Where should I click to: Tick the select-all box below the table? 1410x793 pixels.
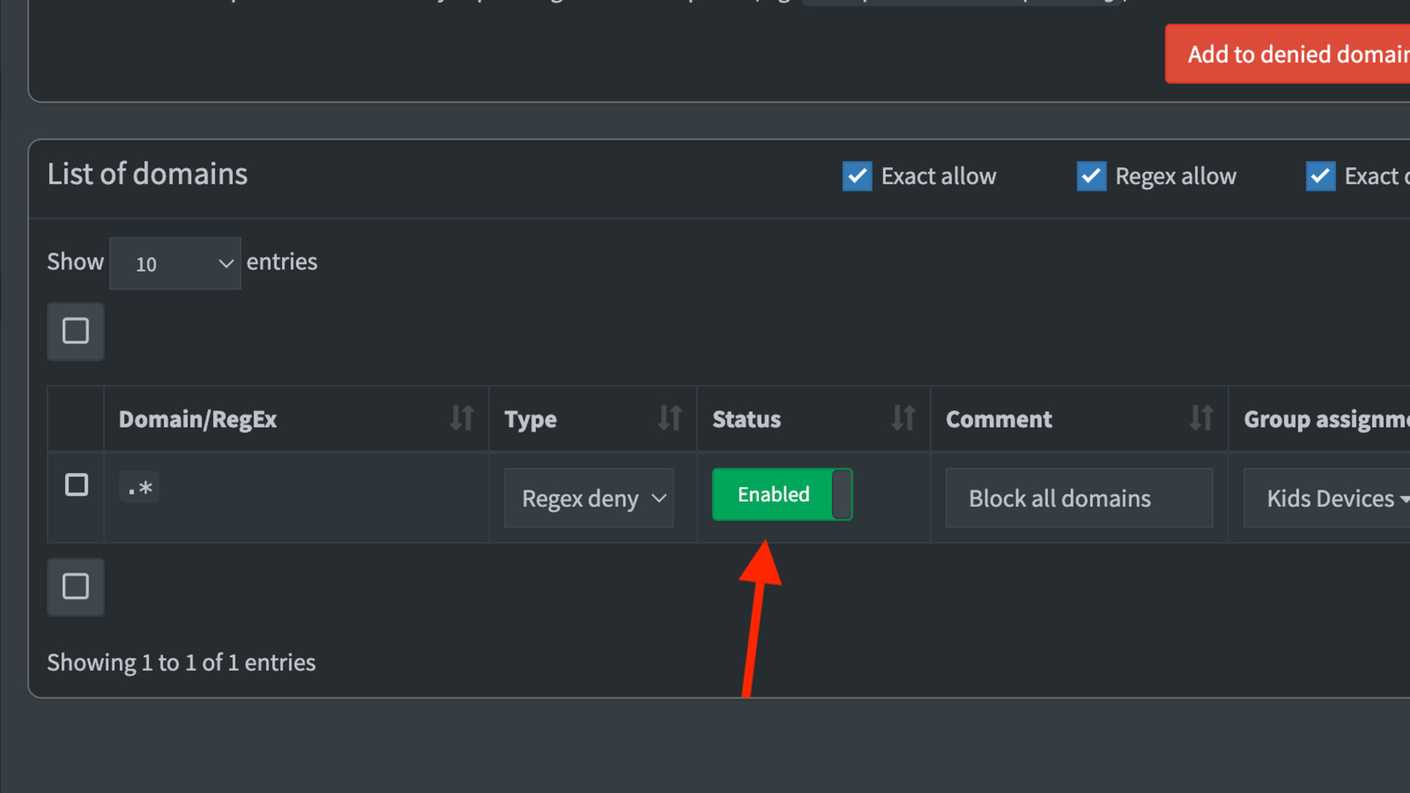(x=76, y=587)
